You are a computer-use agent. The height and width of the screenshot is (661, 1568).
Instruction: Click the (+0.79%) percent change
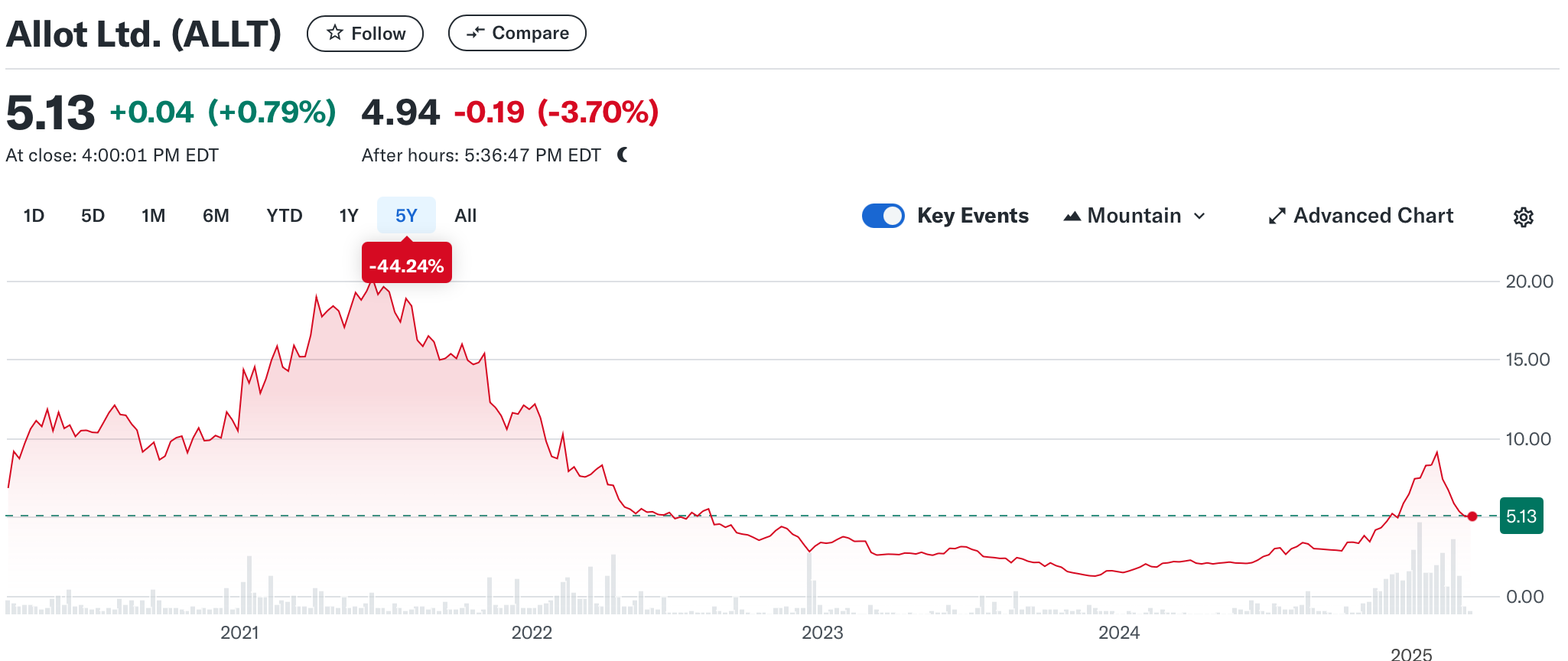pyautogui.click(x=272, y=112)
